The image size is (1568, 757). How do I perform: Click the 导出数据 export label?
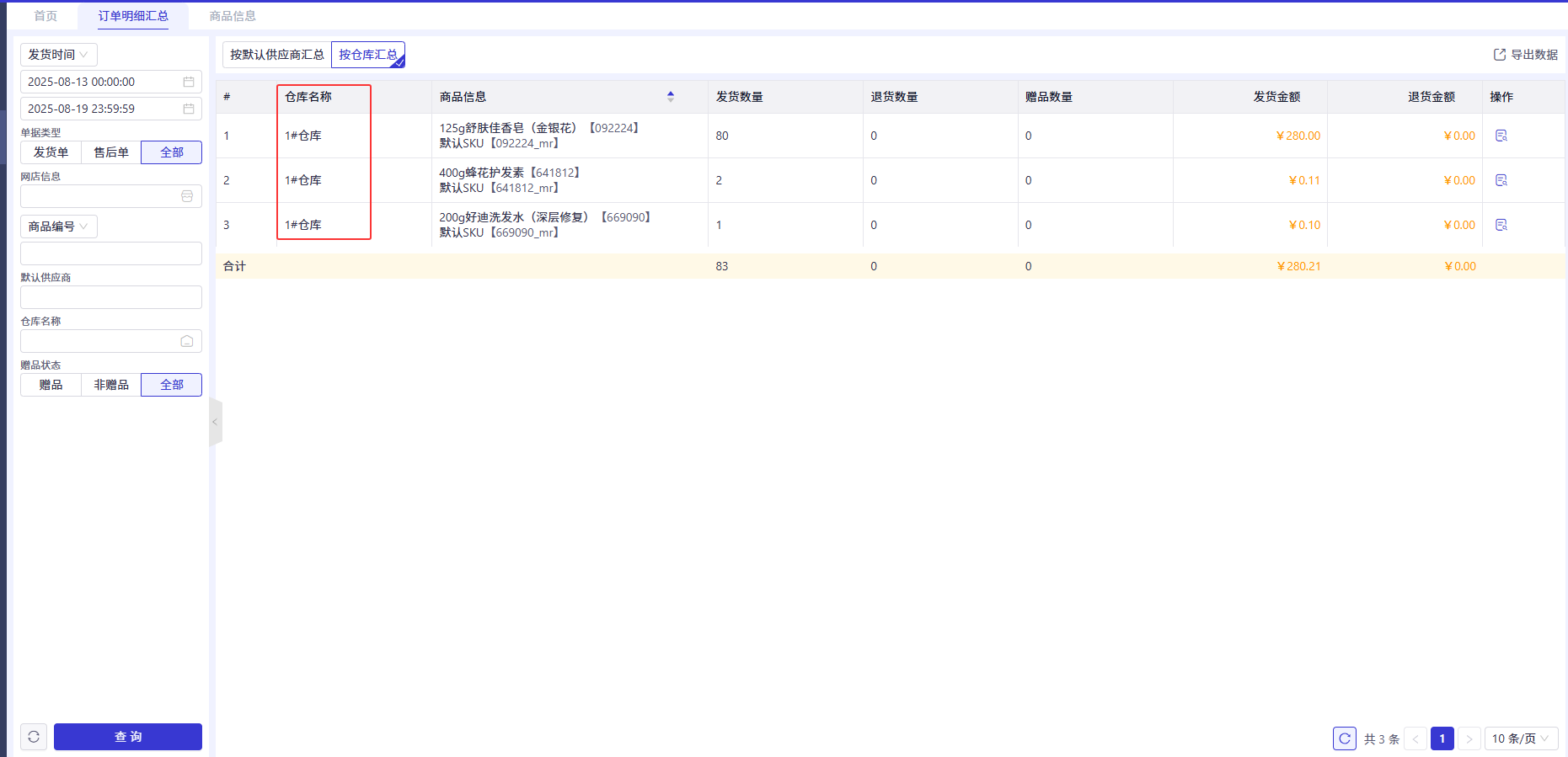(x=1534, y=55)
